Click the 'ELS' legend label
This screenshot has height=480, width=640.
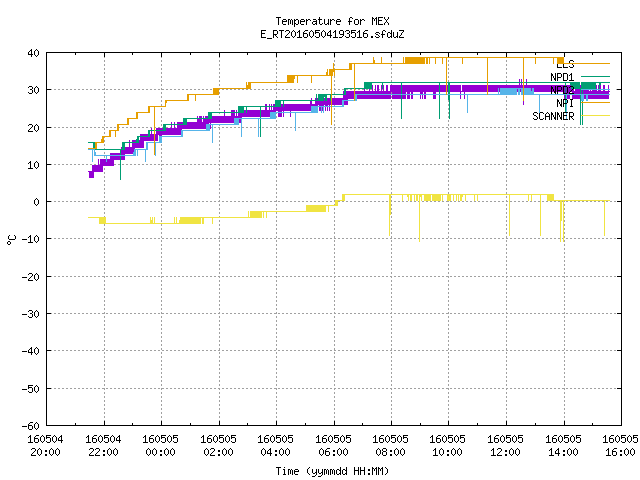pos(565,64)
